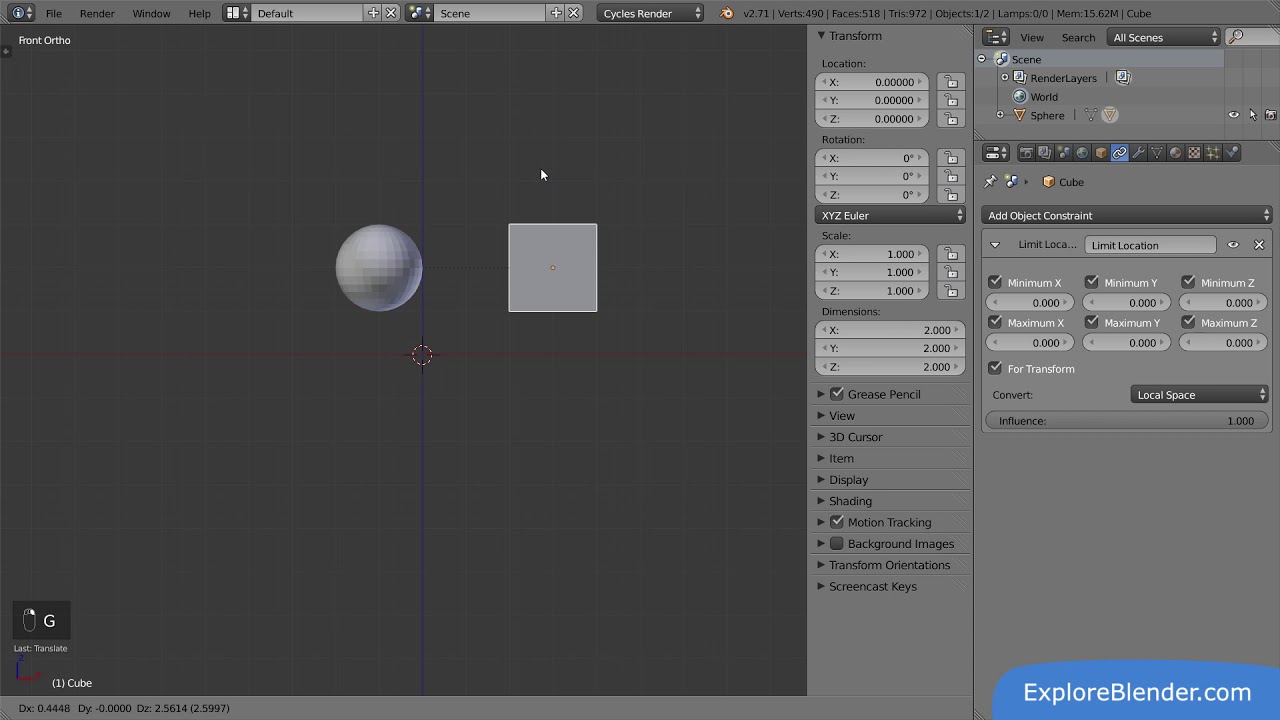The height and width of the screenshot is (720, 1280).
Task: Adjust the constraint Influence slider
Action: tap(1127, 421)
